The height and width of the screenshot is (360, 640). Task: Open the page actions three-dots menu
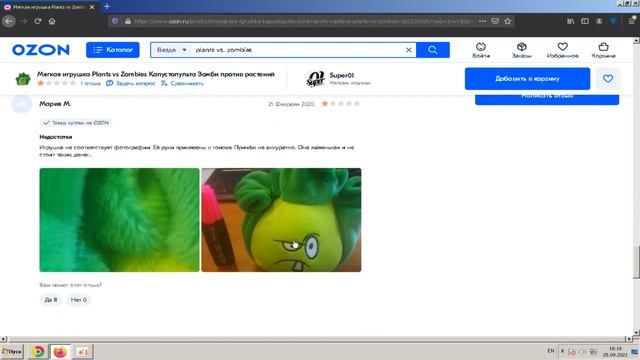pyautogui.click(x=482, y=21)
